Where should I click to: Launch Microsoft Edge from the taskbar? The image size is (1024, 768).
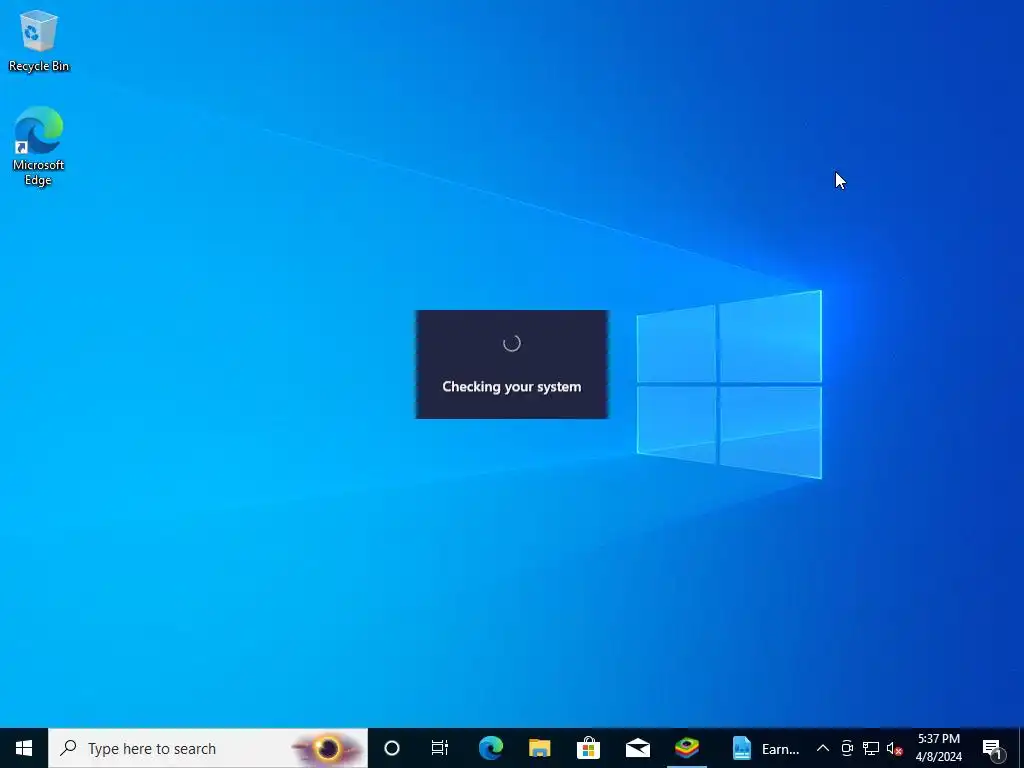(x=490, y=748)
